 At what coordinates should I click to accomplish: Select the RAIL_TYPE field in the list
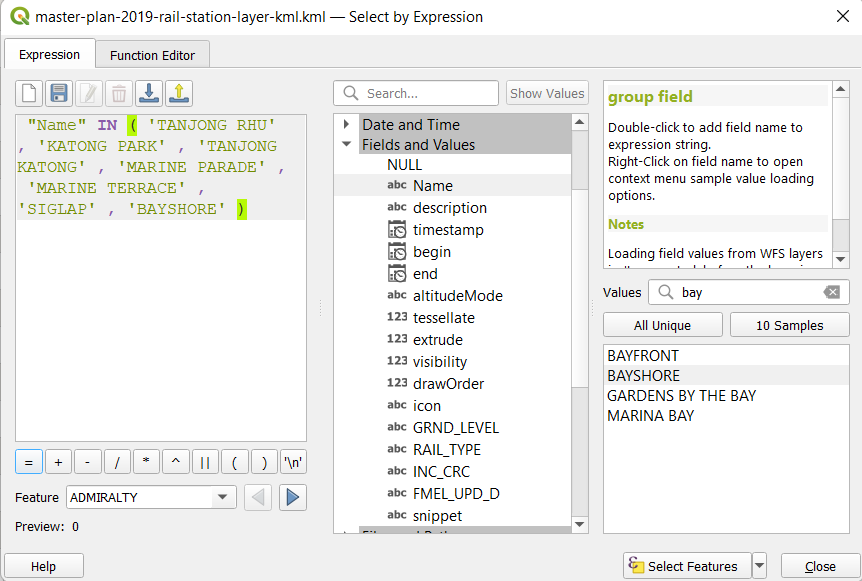[446, 450]
